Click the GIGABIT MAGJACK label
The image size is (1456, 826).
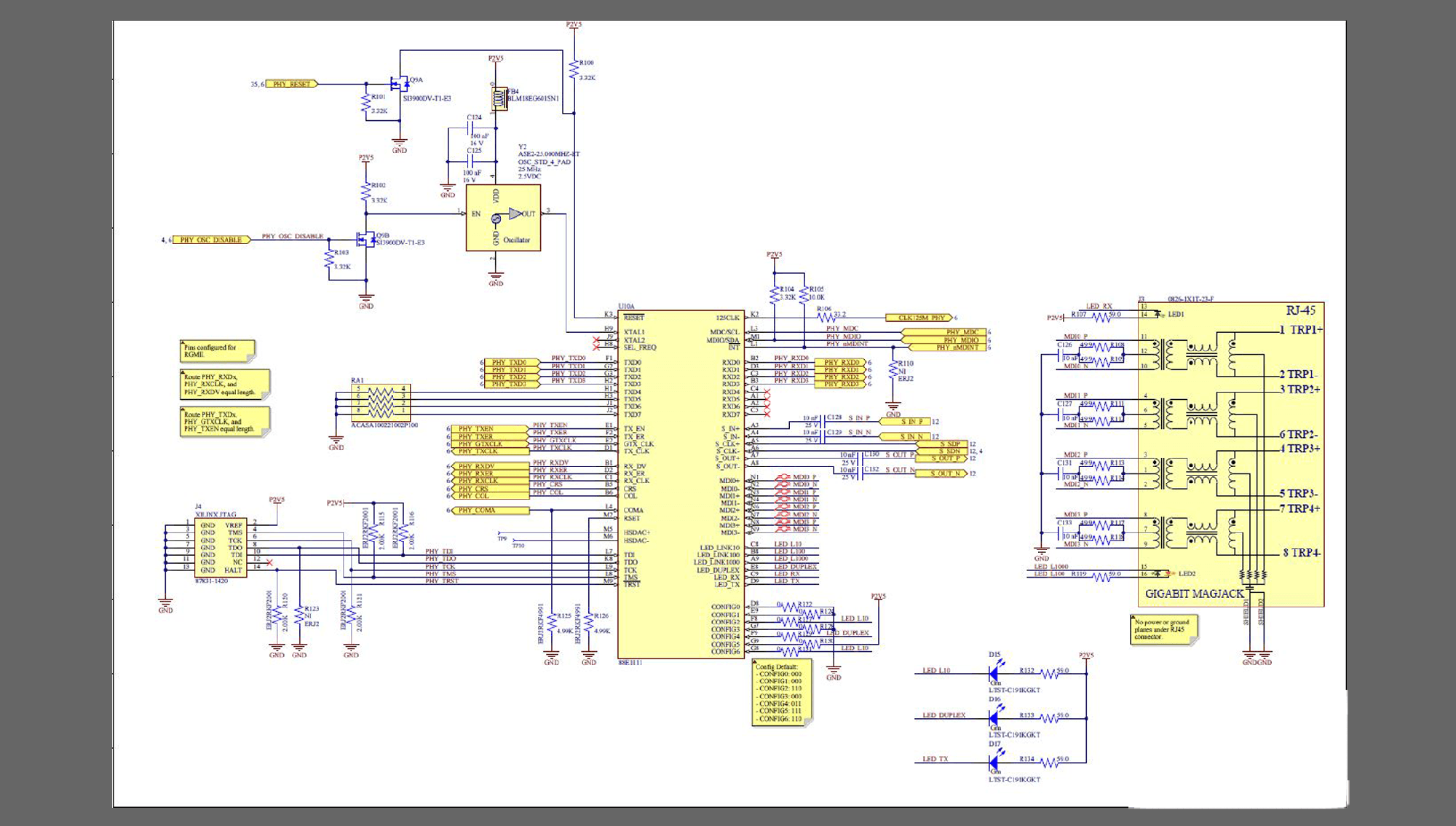[x=1195, y=594]
